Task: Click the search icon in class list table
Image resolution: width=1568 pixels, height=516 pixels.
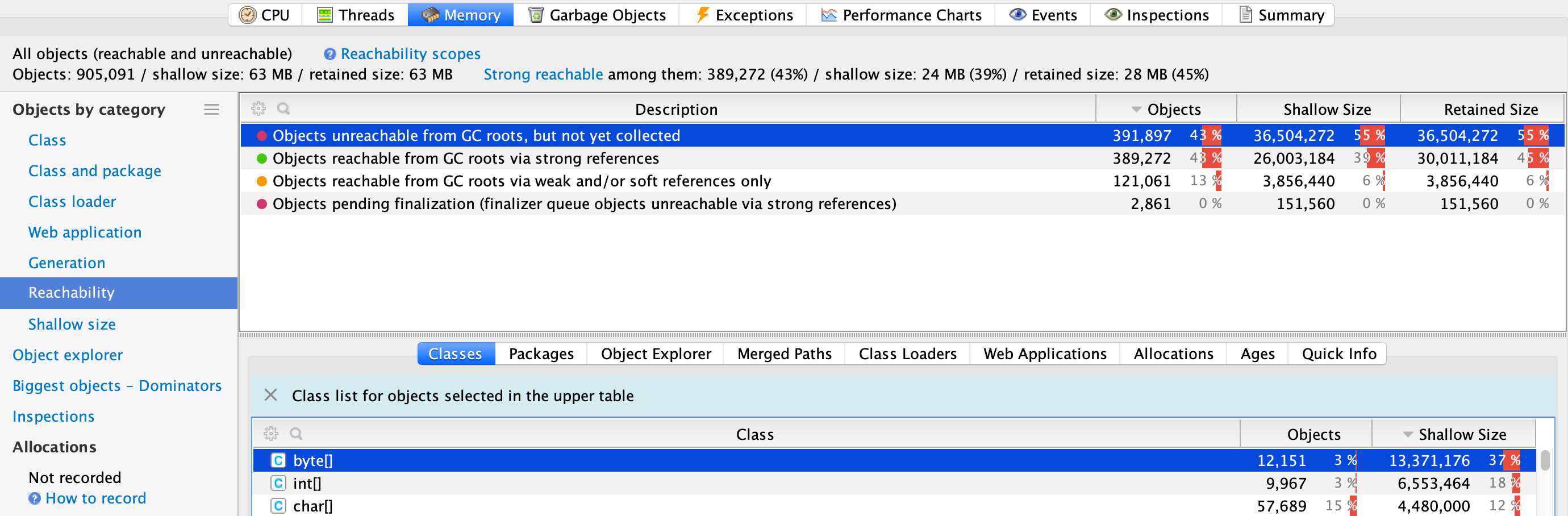Action: pyautogui.click(x=296, y=434)
